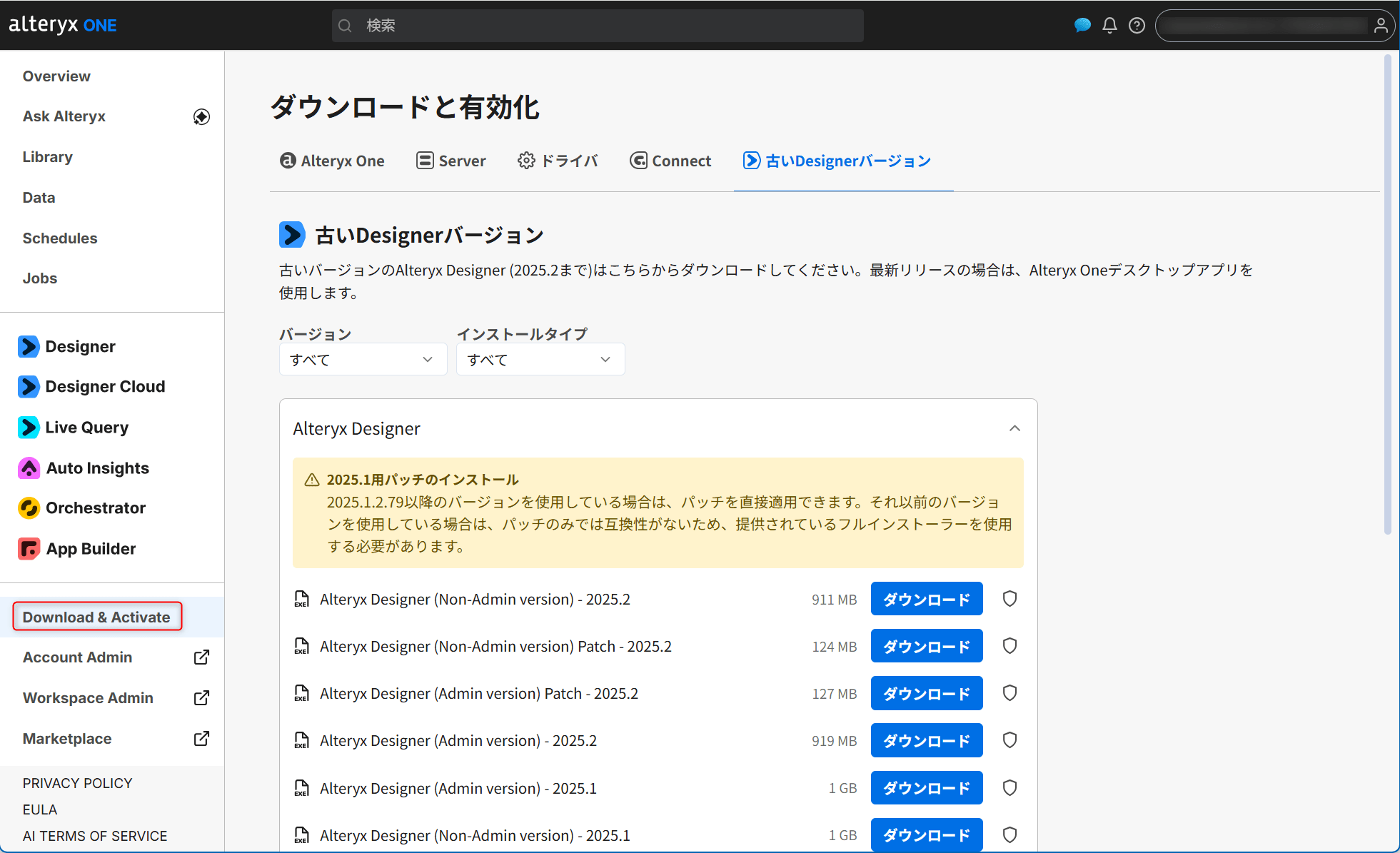1400x853 pixels.
Task: Open the help question mark icon
Action: click(x=1137, y=26)
